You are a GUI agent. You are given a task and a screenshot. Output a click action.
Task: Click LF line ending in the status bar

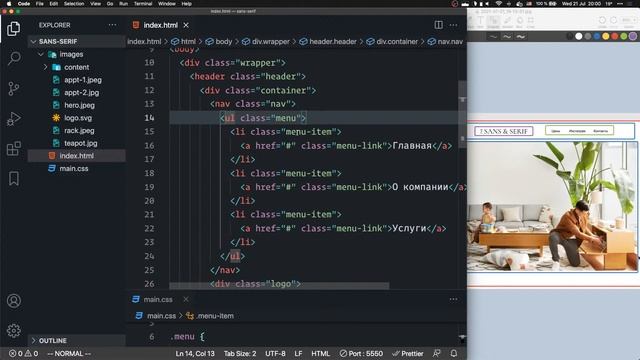(x=298, y=353)
